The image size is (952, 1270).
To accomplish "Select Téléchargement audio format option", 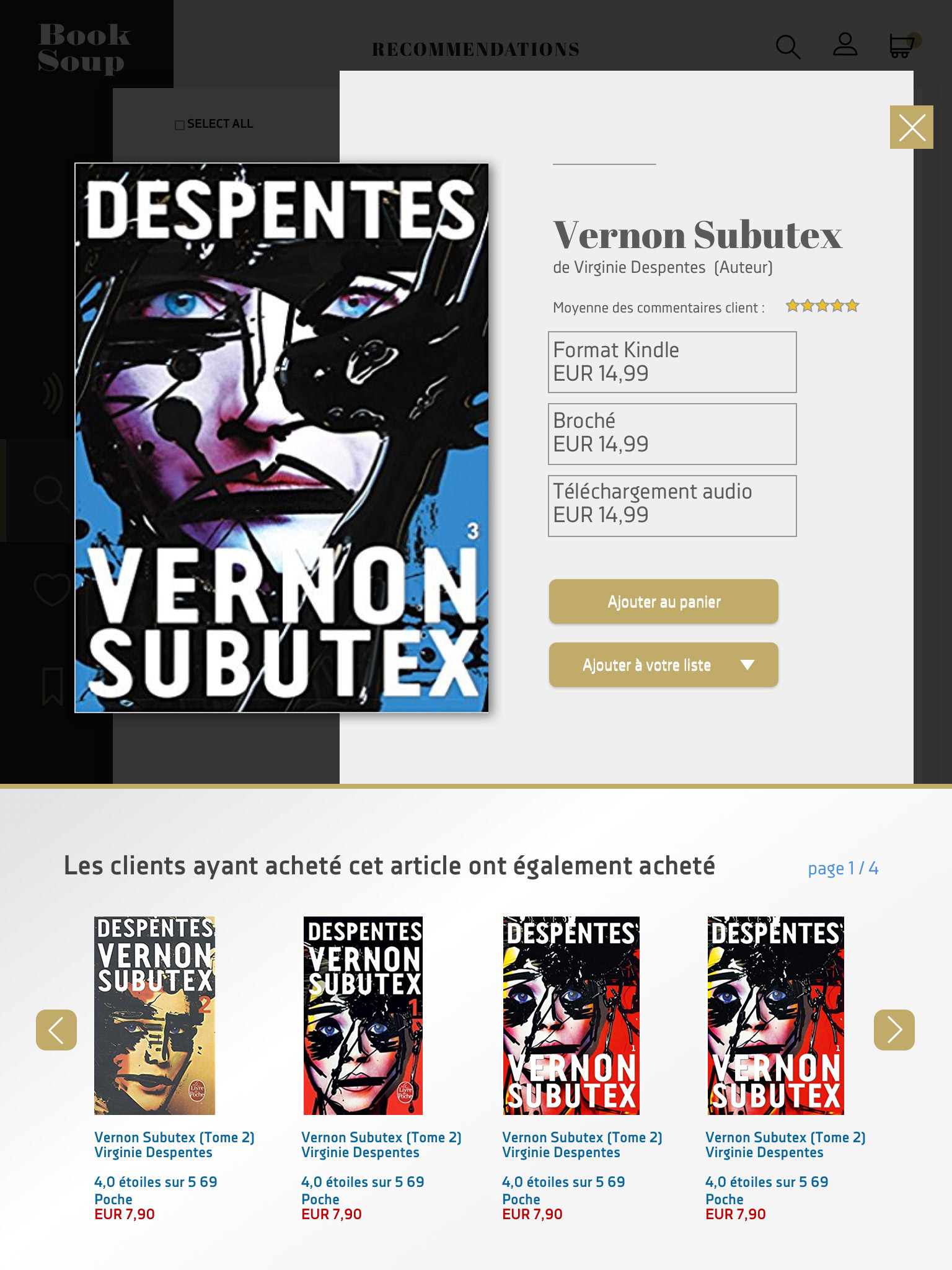I will (x=672, y=506).
